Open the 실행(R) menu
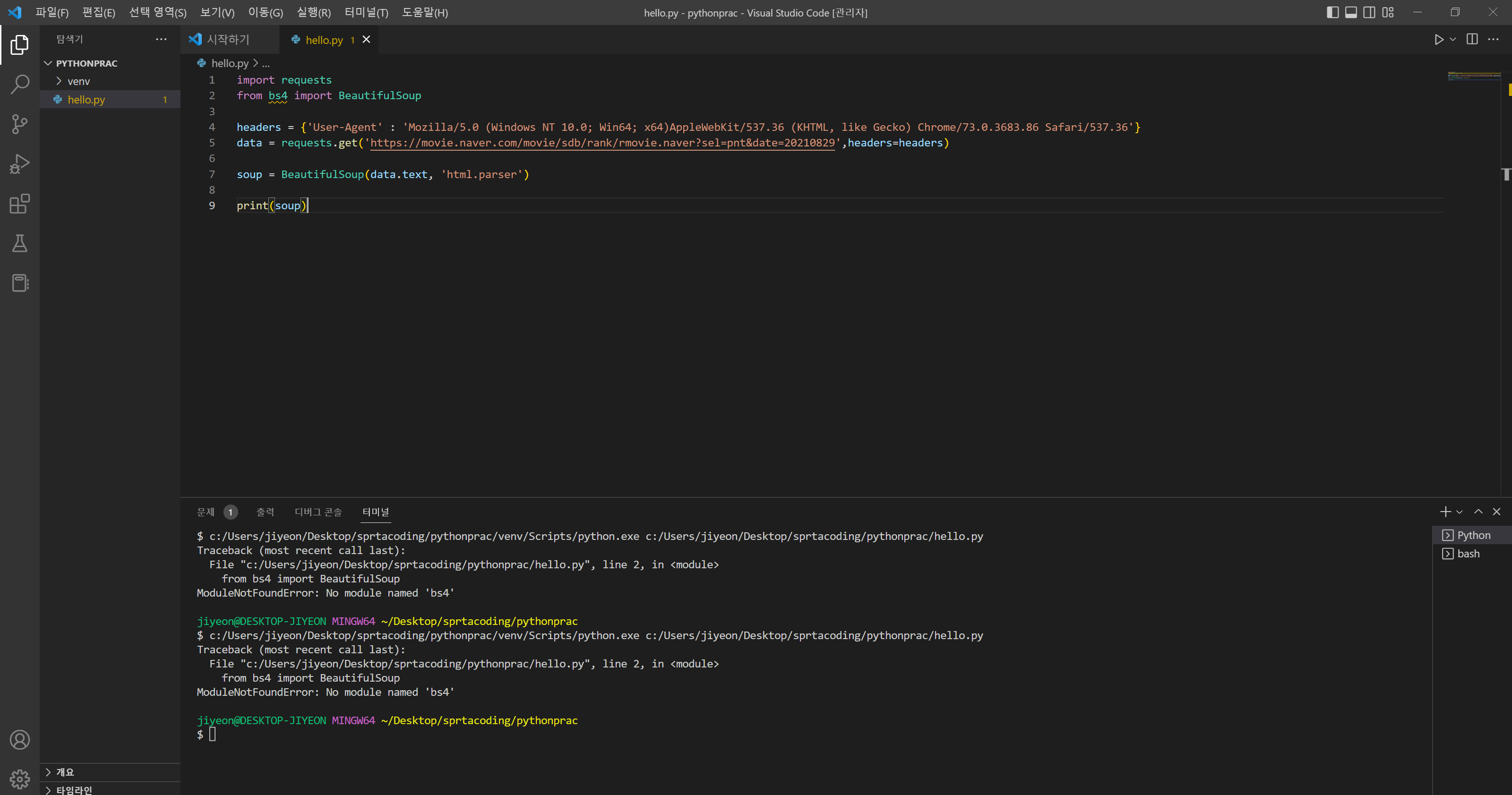Image resolution: width=1512 pixels, height=795 pixels. click(314, 12)
